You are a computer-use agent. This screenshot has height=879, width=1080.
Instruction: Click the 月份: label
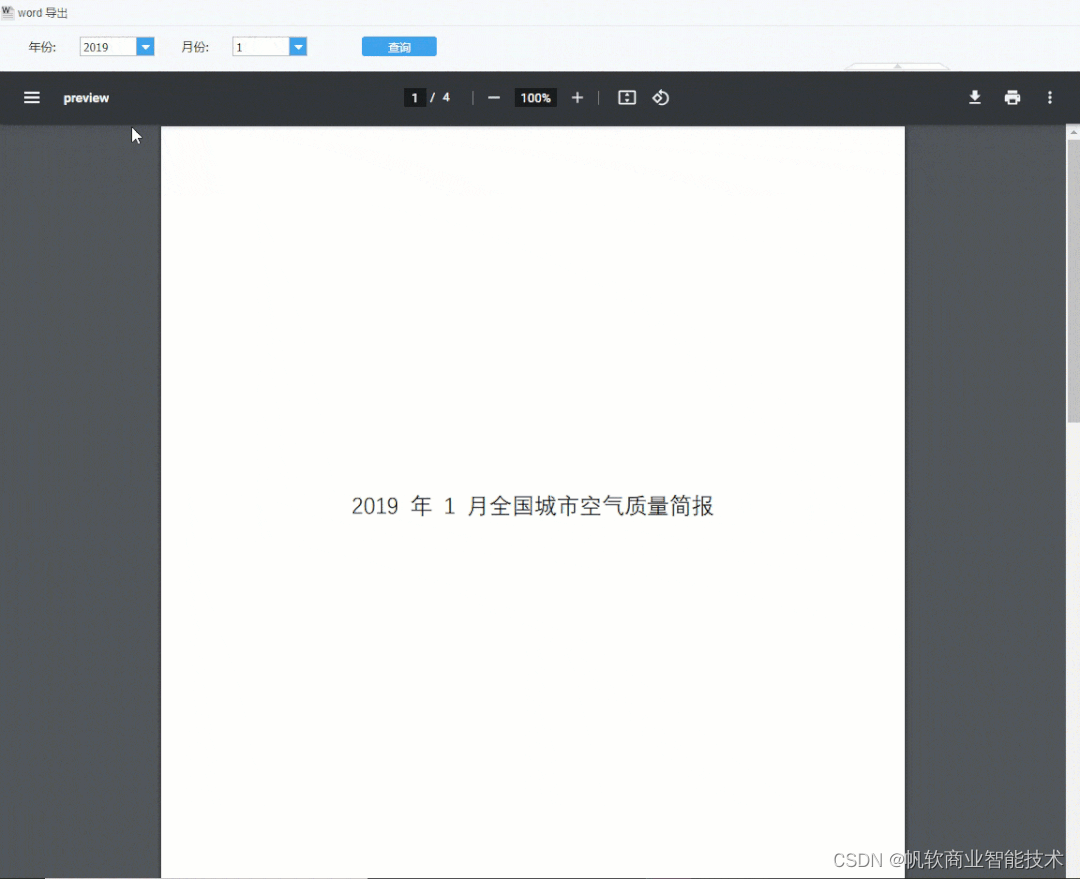pos(195,47)
